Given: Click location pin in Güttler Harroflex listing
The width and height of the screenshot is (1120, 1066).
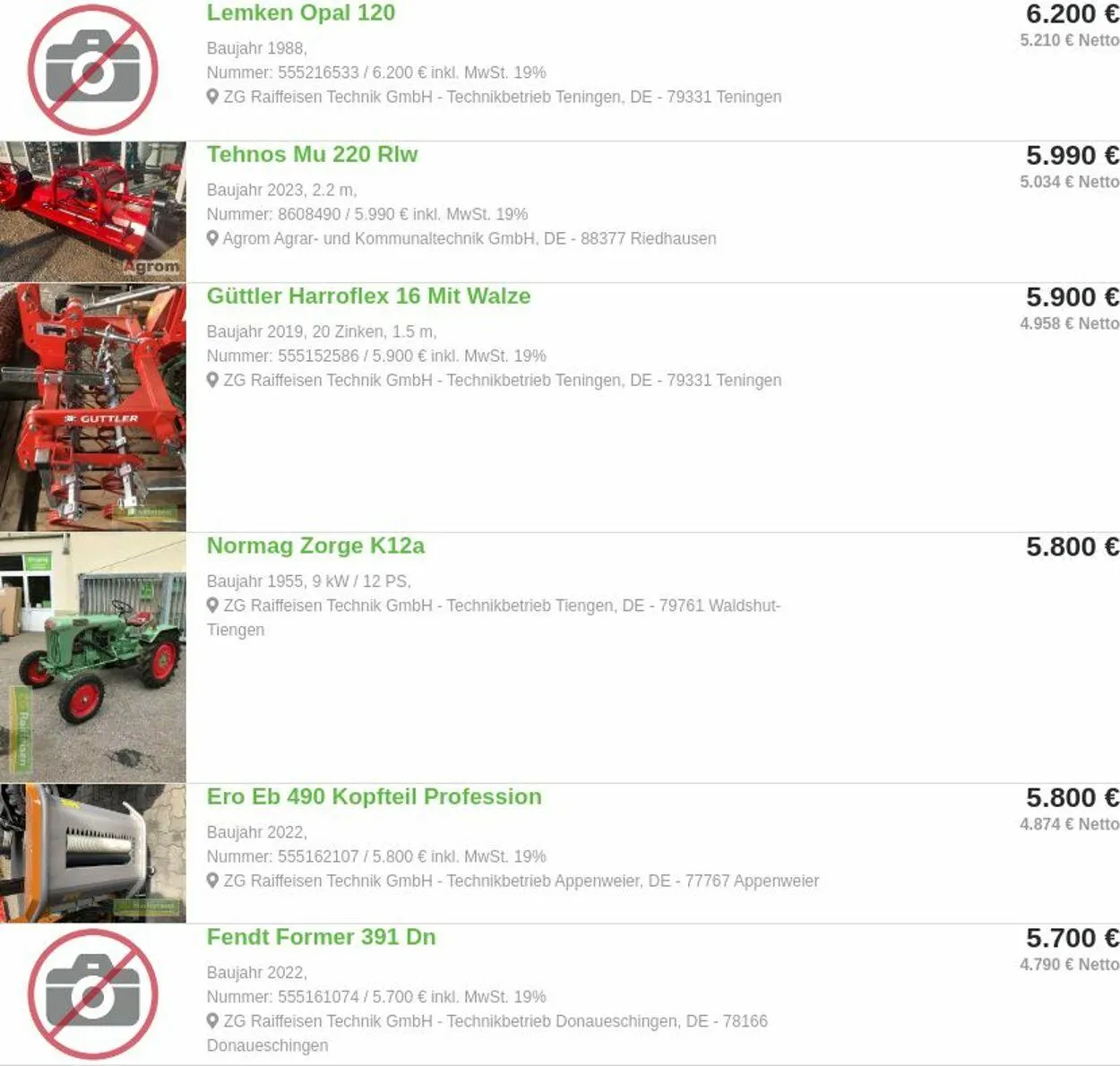Looking at the screenshot, I should pyautogui.click(x=212, y=380).
